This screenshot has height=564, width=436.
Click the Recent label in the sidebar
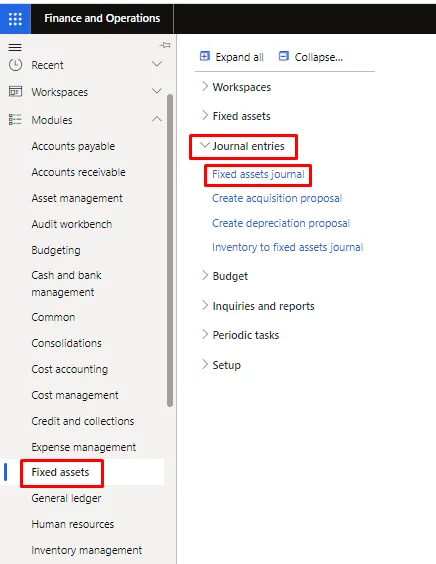click(x=47, y=65)
